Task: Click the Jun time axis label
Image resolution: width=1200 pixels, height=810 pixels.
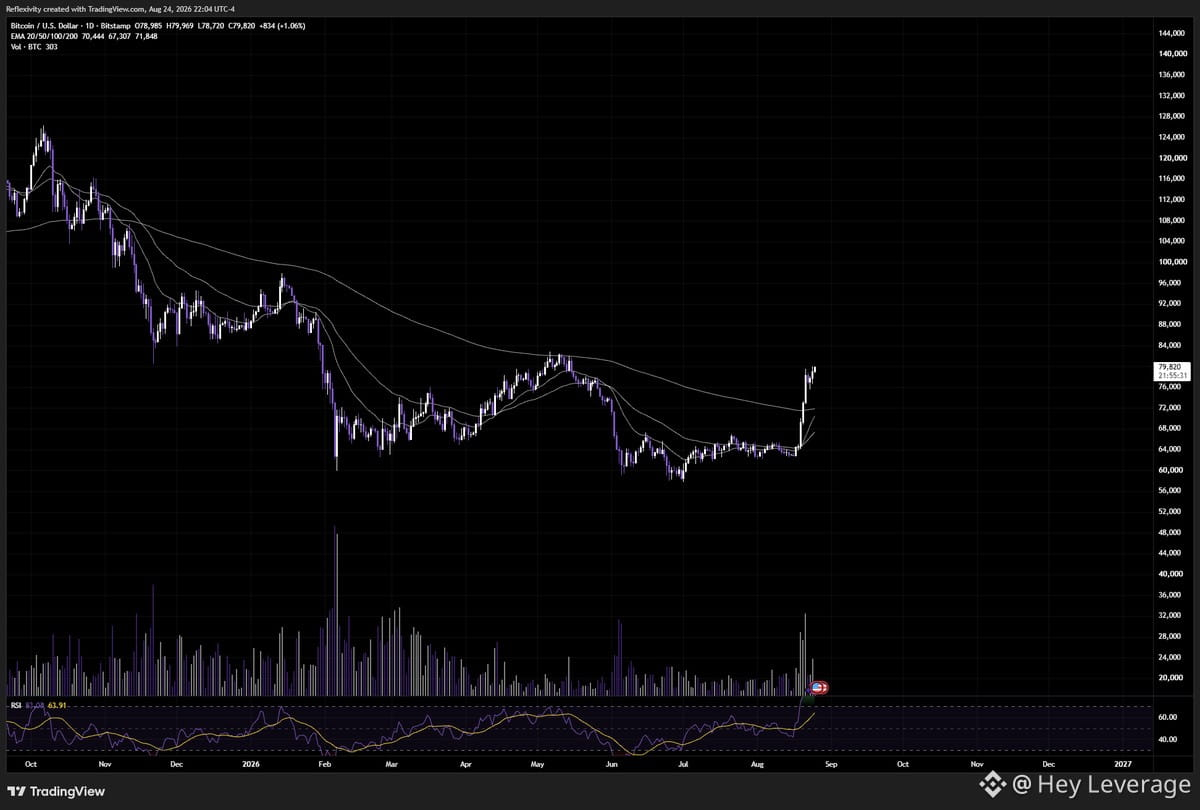Action: coord(612,764)
